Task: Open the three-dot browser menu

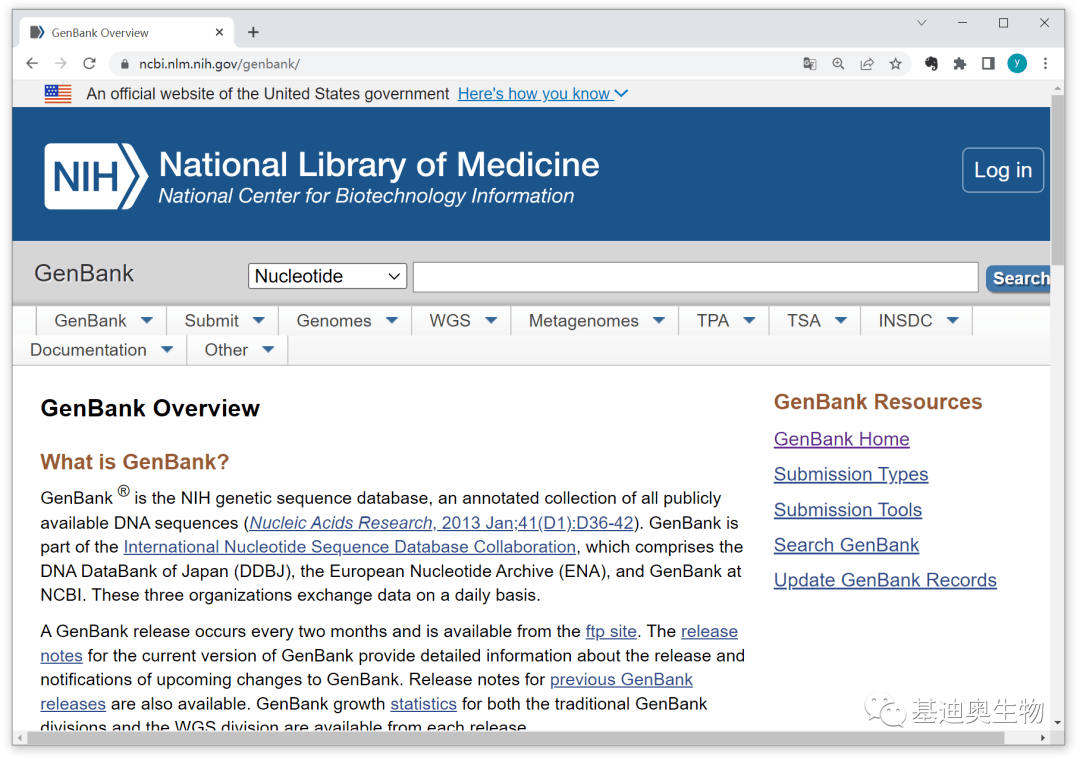Action: pyautogui.click(x=1044, y=63)
